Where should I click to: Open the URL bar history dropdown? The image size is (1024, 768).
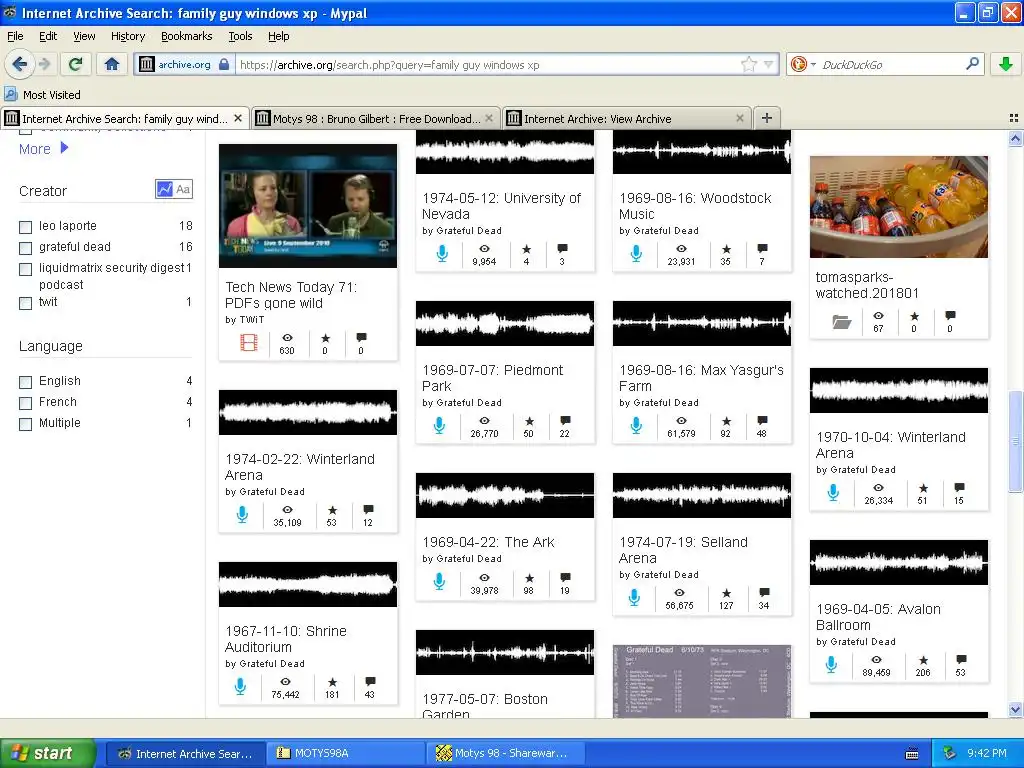pyautogui.click(x=769, y=64)
